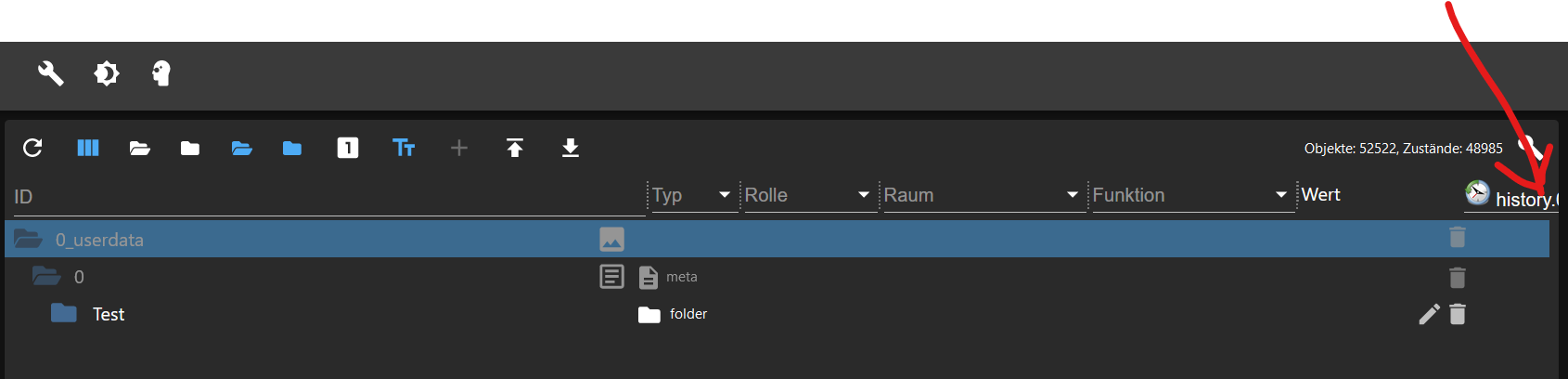
Task: Download objects as JSON file
Action: (571, 148)
